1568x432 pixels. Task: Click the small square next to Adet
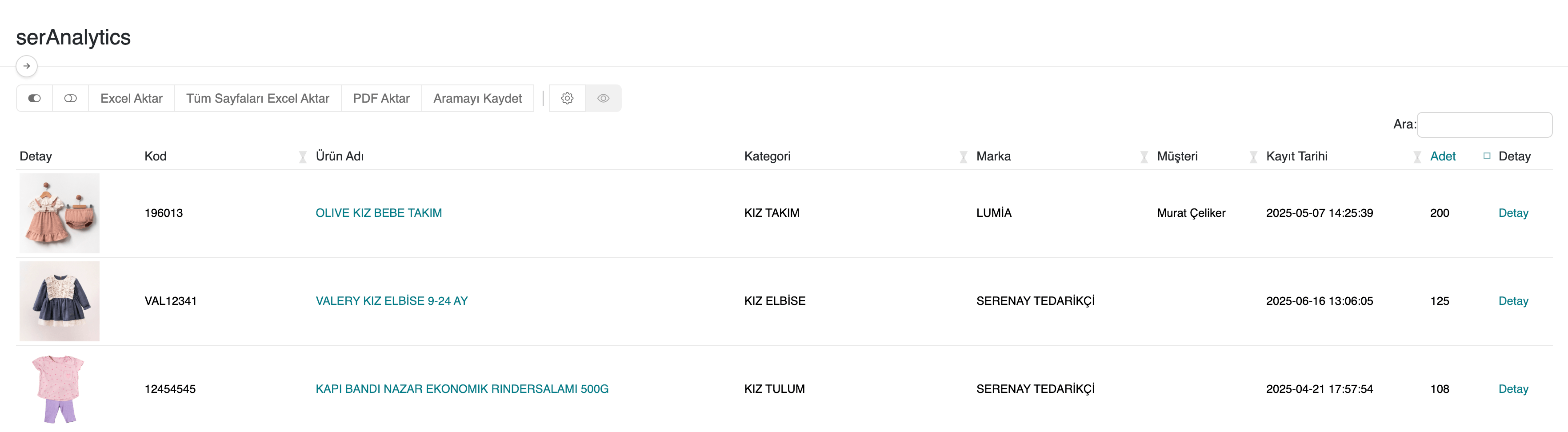point(1486,156)
